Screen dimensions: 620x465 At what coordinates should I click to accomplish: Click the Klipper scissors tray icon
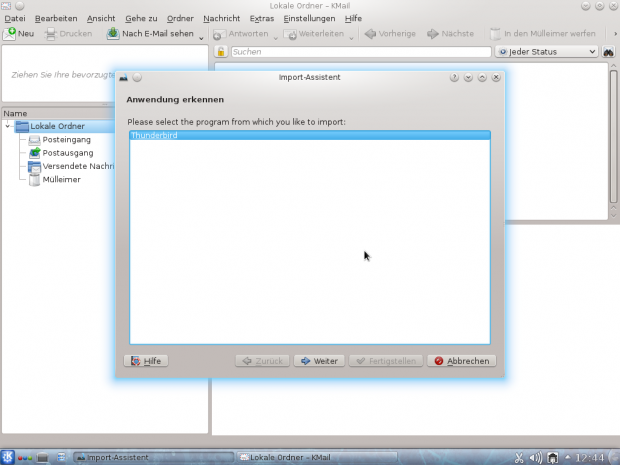point(519,458)
